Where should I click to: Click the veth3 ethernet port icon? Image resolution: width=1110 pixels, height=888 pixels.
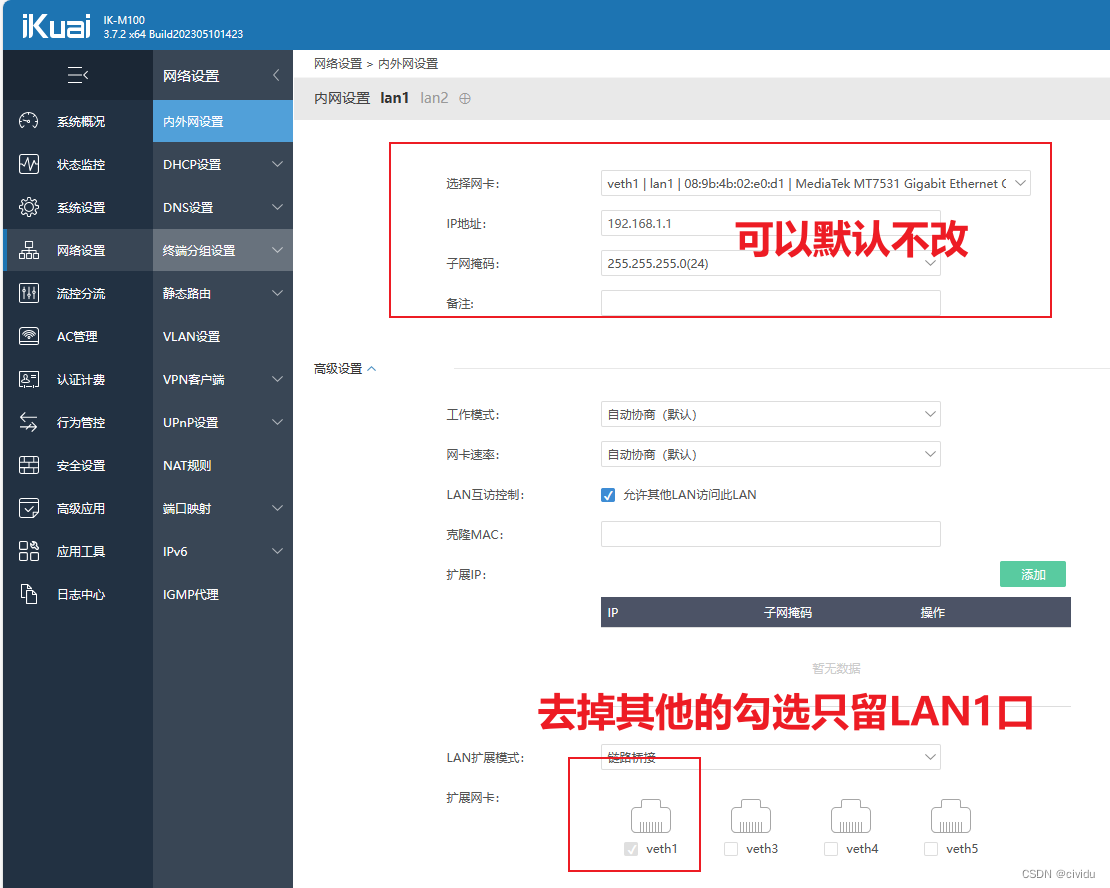pyautogui.click(x=750, y=816)
